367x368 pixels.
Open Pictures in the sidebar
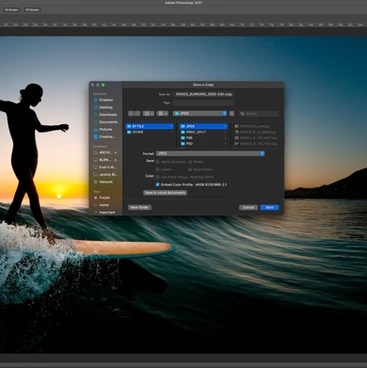point(103,129)
